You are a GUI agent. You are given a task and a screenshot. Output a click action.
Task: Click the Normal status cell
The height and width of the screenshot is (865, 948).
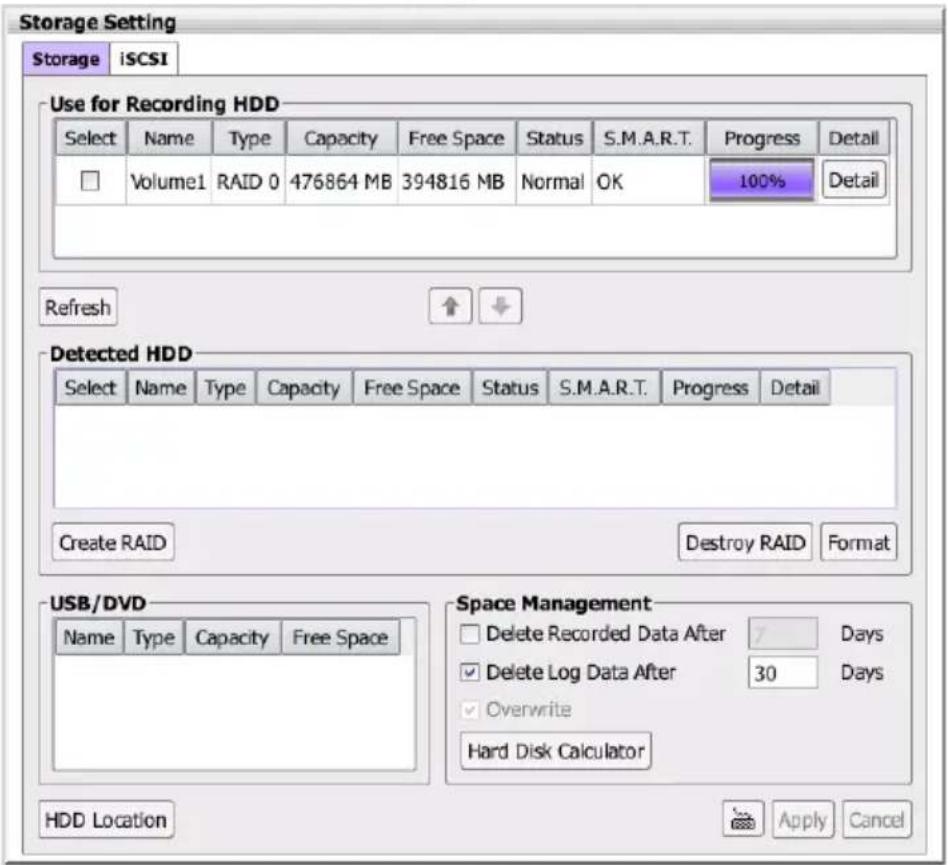click(553, 181)
